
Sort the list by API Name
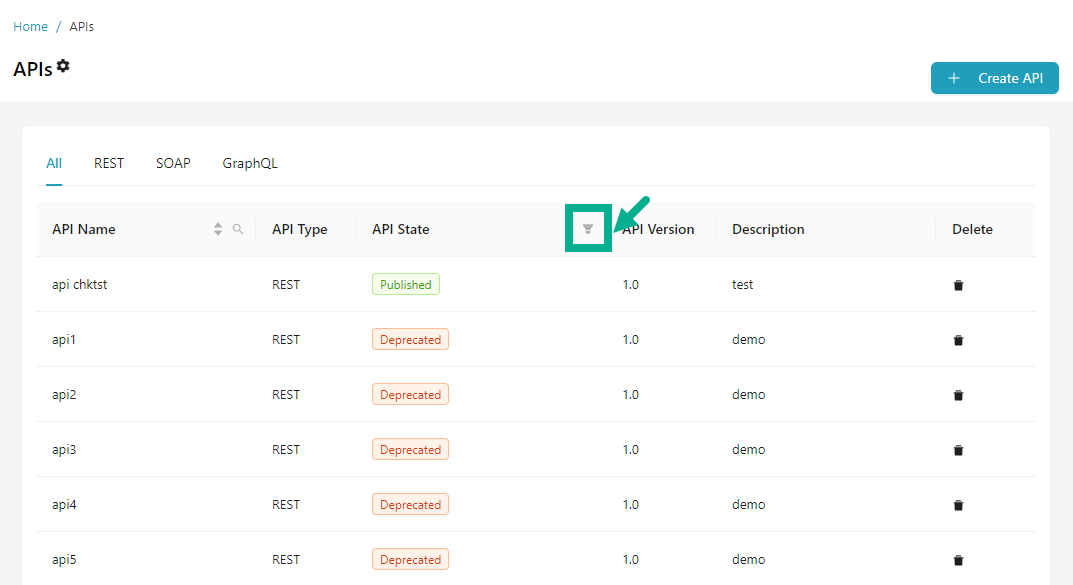(218, 229)
